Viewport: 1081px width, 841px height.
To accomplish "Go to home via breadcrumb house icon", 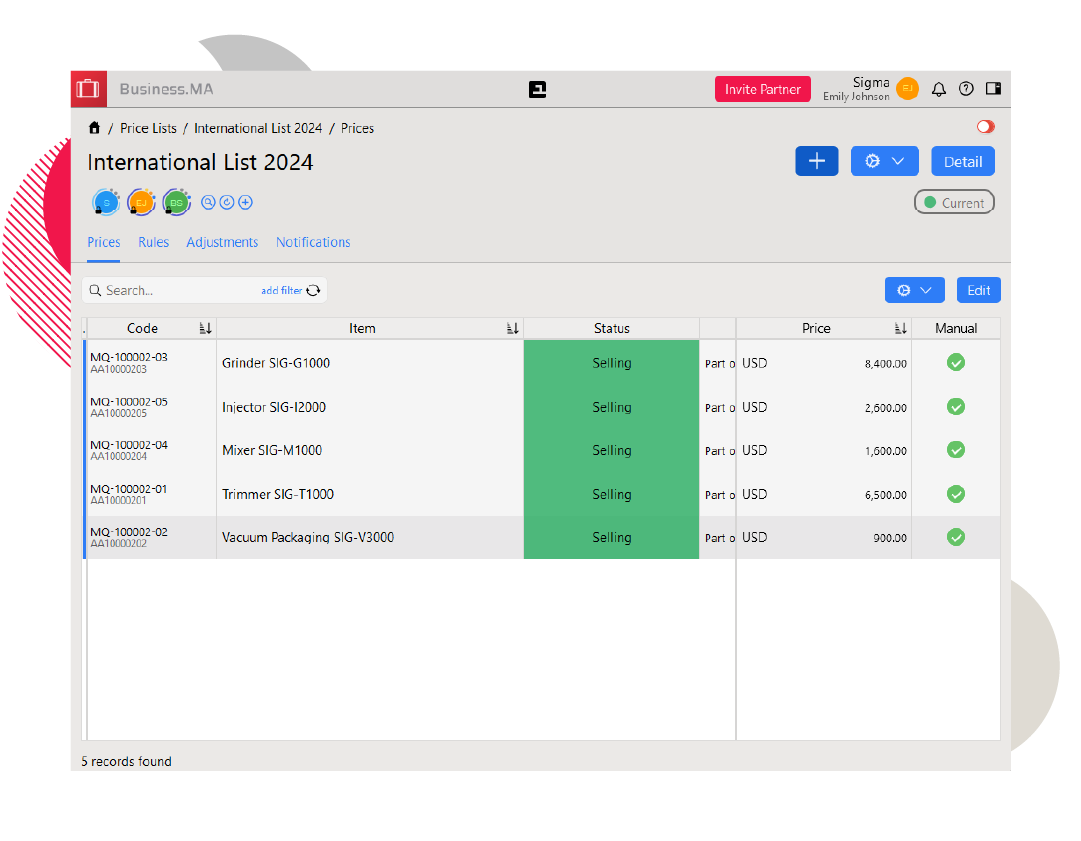I will [x=94, y=128].
